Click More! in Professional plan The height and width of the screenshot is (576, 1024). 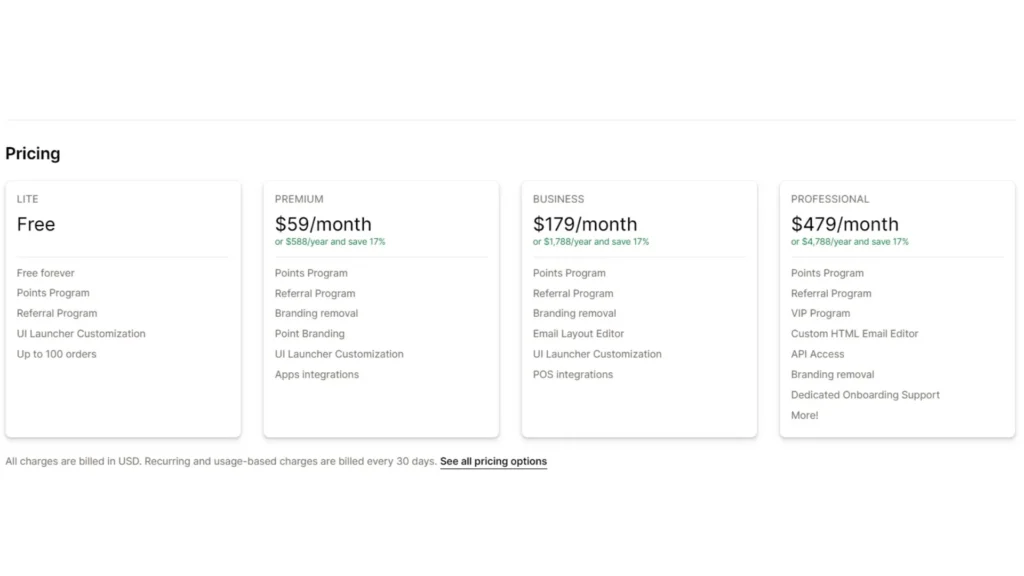click(x=805, y=415)
